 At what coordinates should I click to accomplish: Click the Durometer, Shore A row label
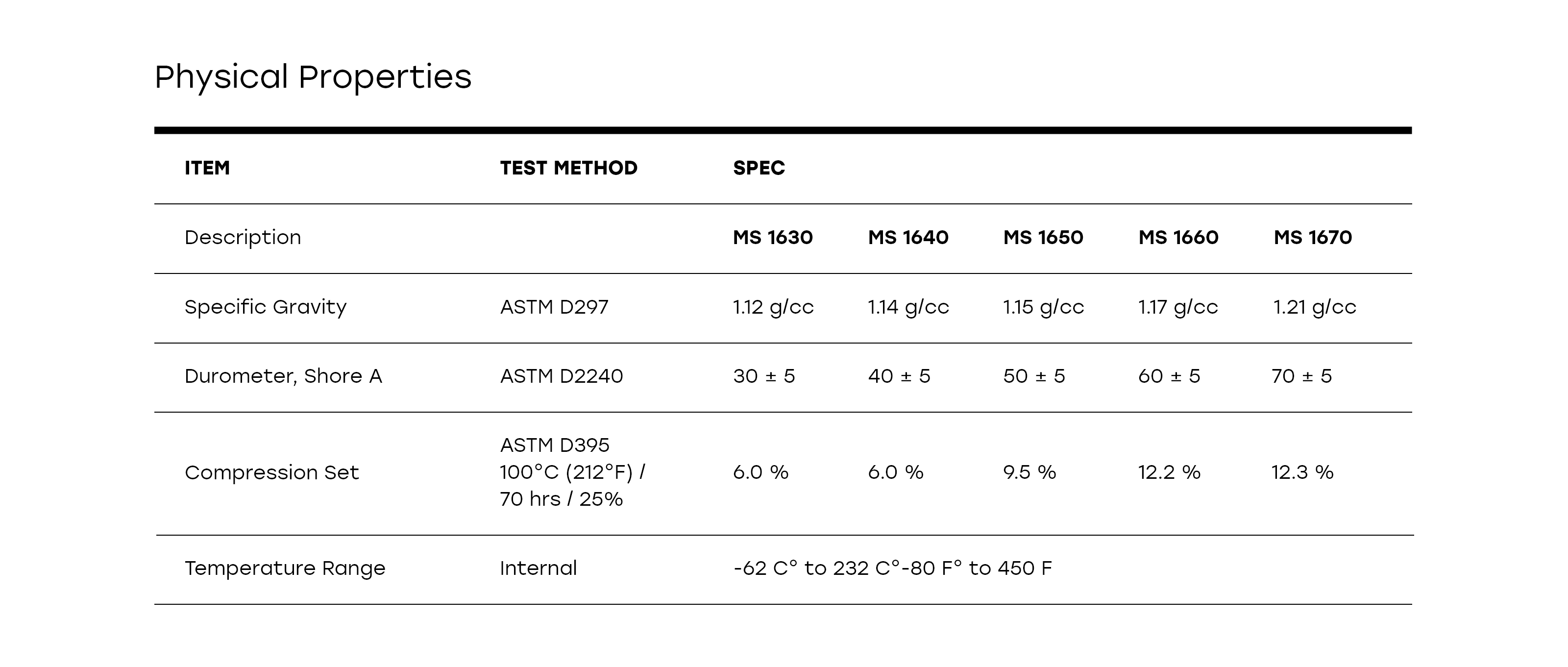pyautogui.click(x=283, y=376)
